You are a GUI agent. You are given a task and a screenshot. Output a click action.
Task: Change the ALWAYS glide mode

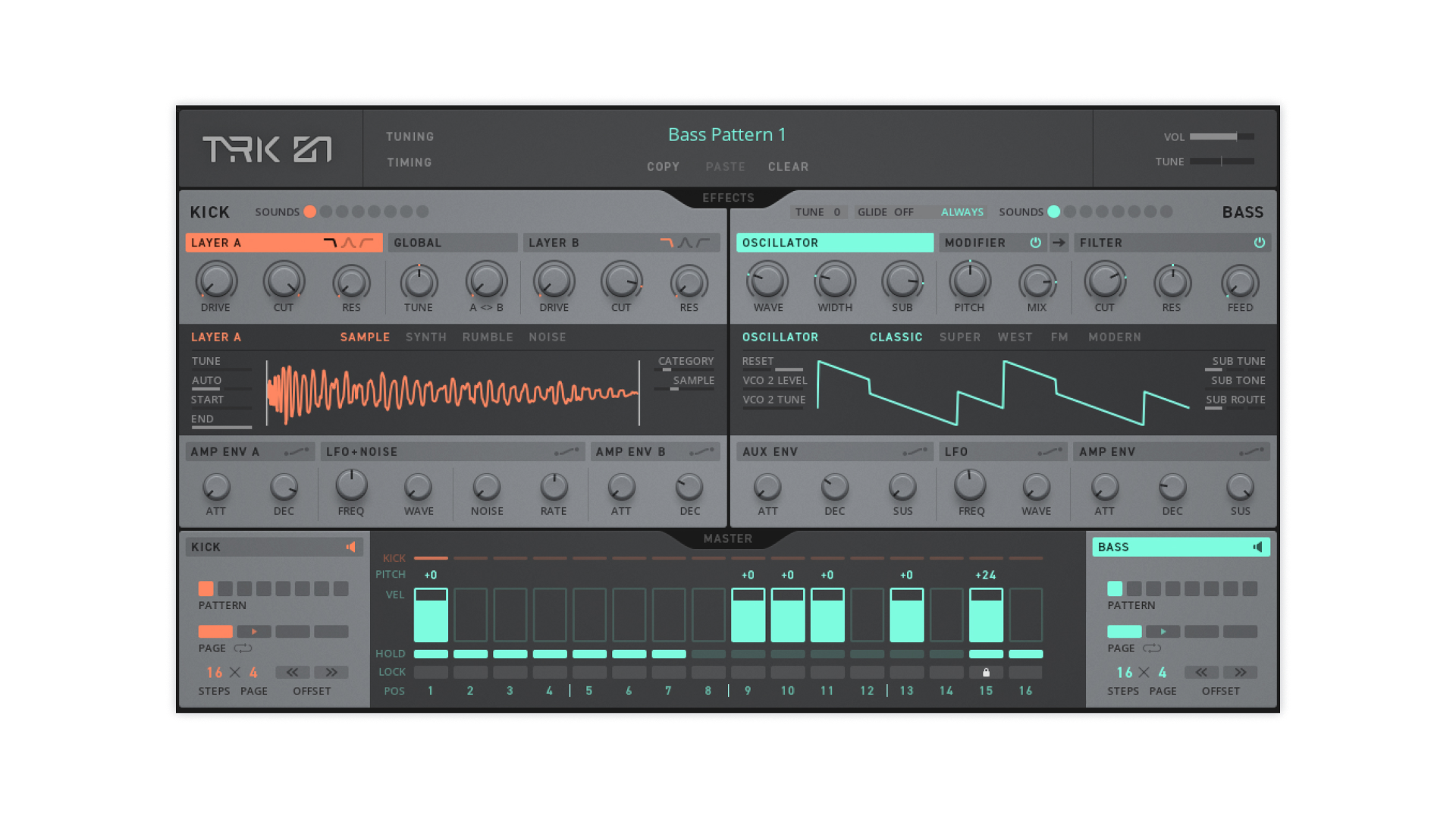(962, 212)
